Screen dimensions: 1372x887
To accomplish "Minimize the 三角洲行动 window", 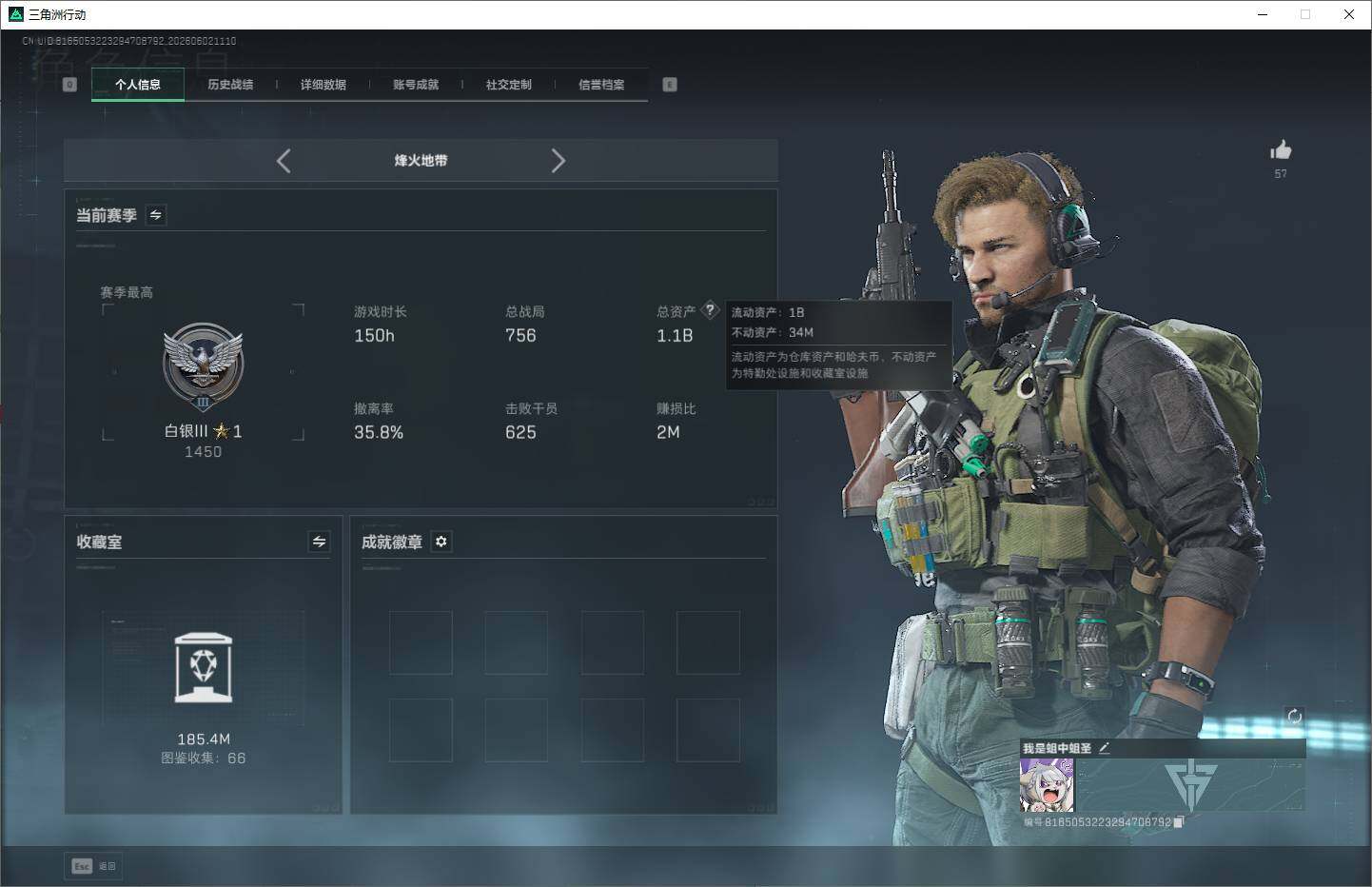I will [1263, 14].
